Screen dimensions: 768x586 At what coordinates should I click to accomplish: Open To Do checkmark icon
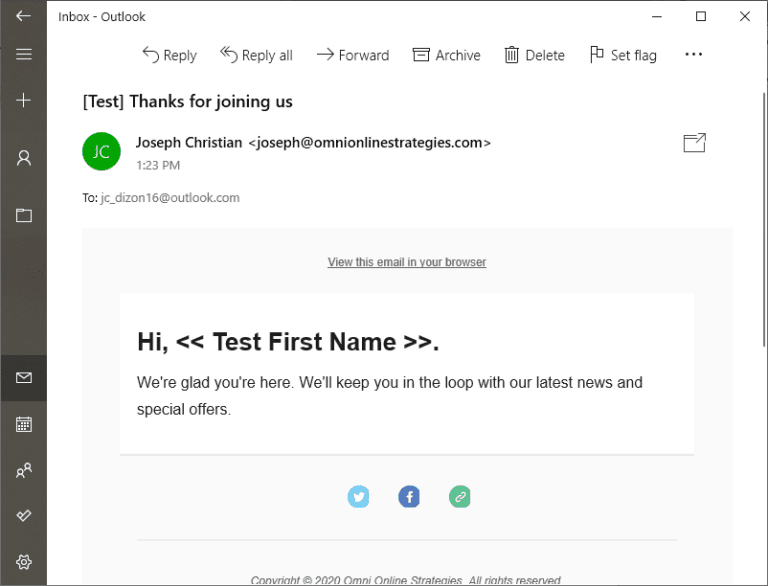coord(23,515)
